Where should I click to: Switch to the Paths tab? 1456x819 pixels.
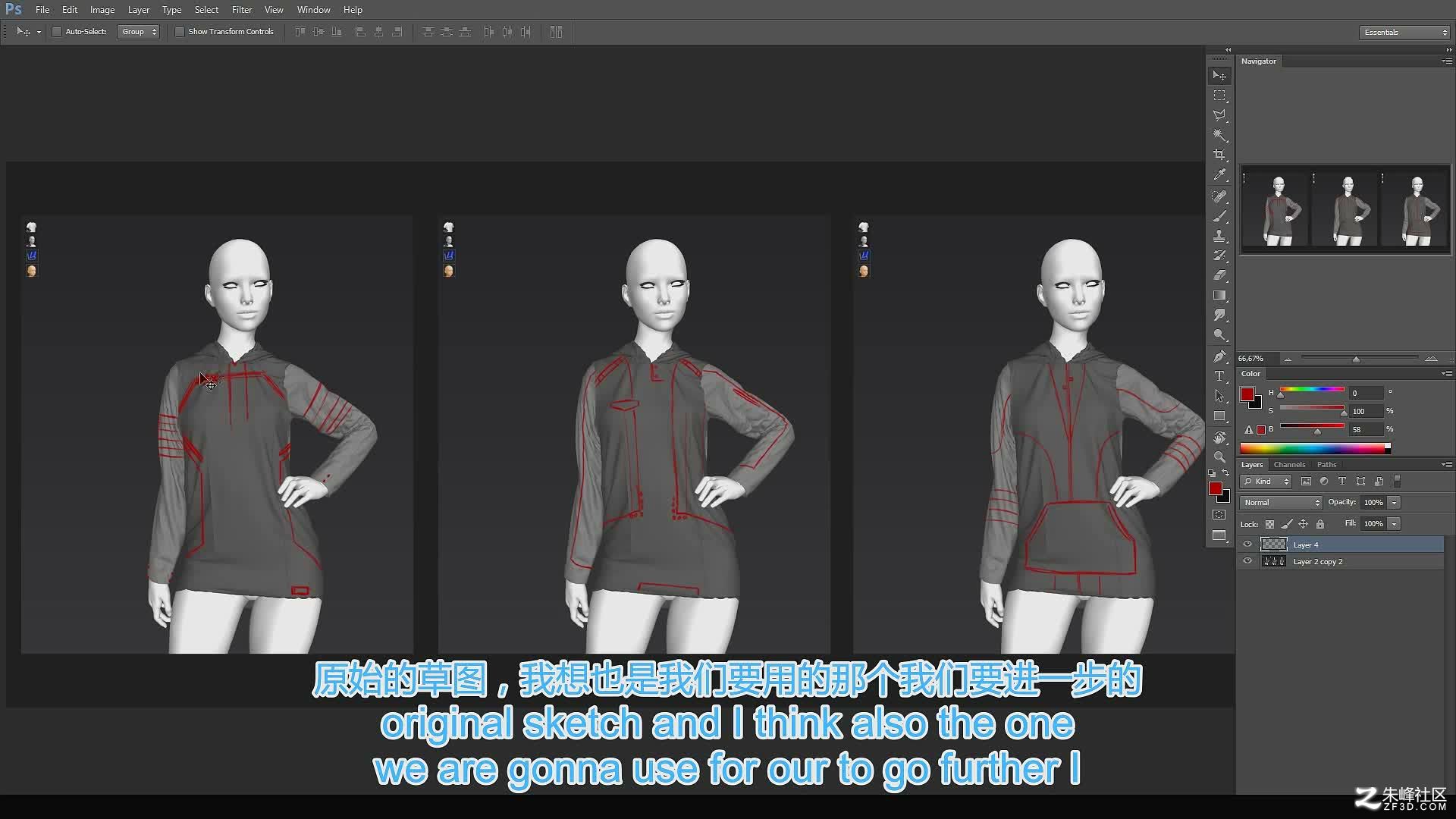1326,465
